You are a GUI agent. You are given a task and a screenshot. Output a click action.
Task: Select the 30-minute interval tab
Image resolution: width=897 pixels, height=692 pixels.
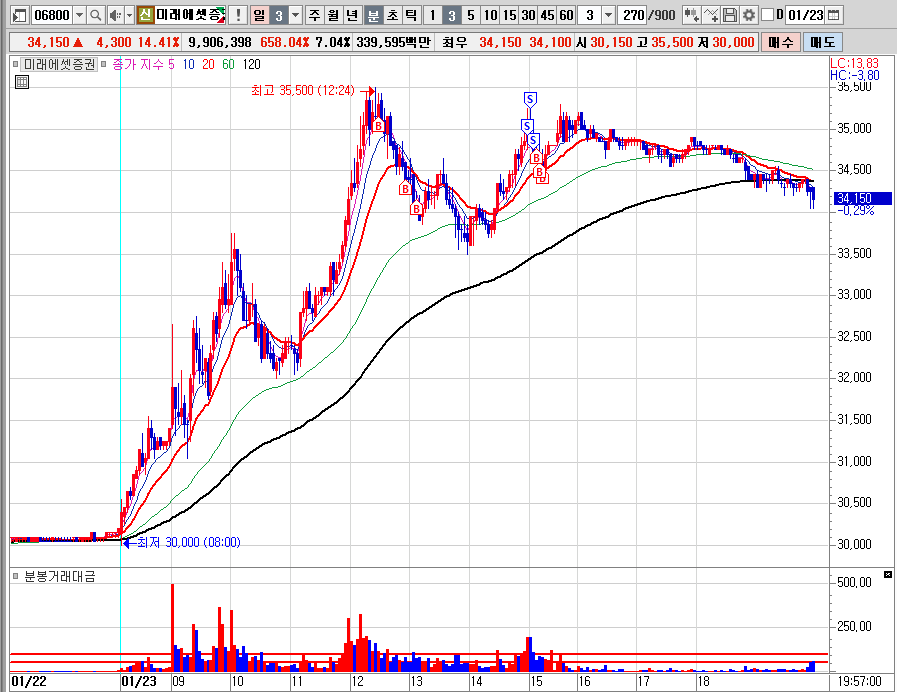click(528, 15)
